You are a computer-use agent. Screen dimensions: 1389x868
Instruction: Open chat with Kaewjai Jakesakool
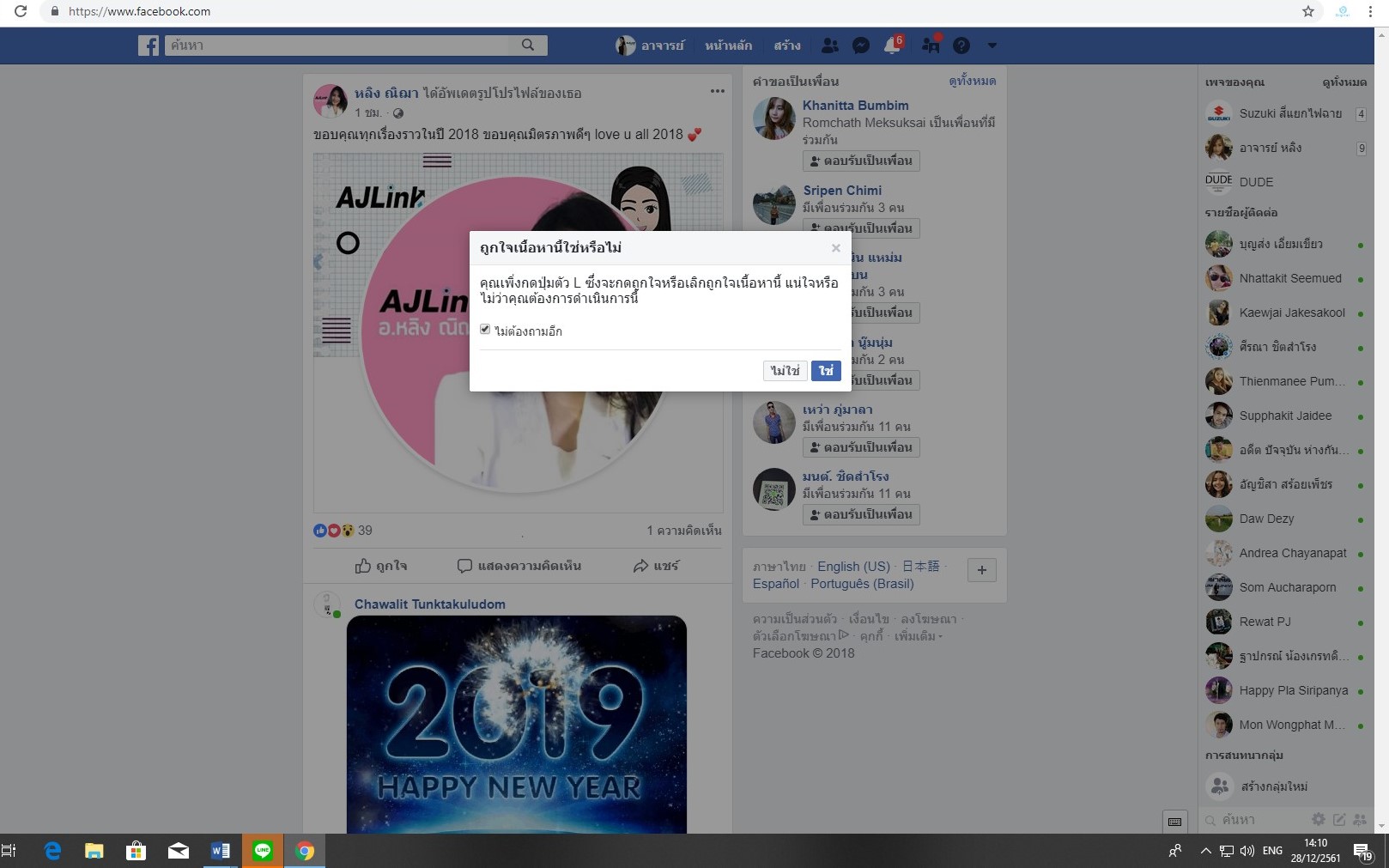click(x=1285, y=313)
